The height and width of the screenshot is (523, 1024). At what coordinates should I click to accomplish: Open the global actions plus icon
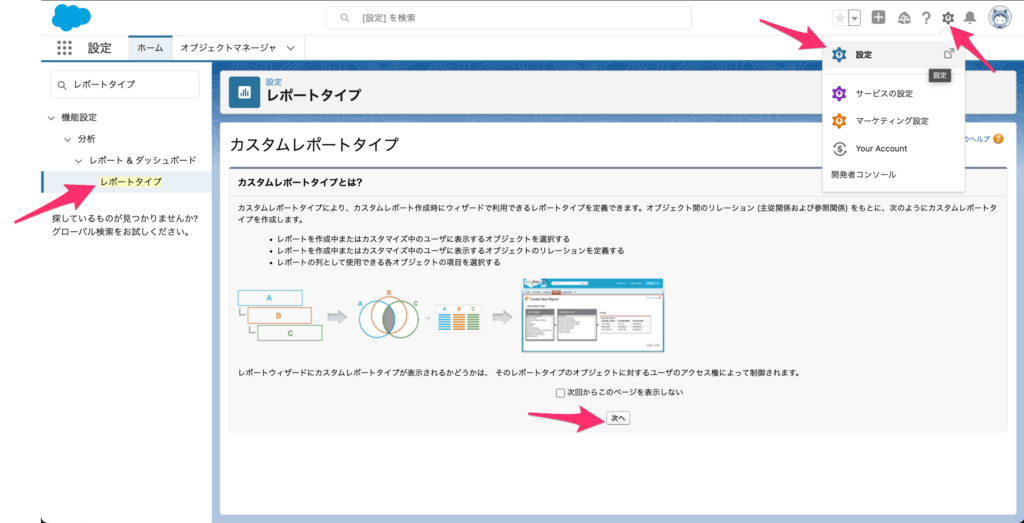(x=878, y=18)
